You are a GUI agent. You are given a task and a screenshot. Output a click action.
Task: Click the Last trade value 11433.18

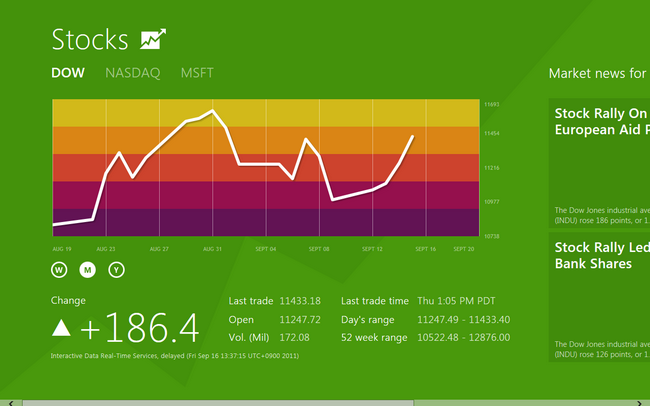coord(300,301)
